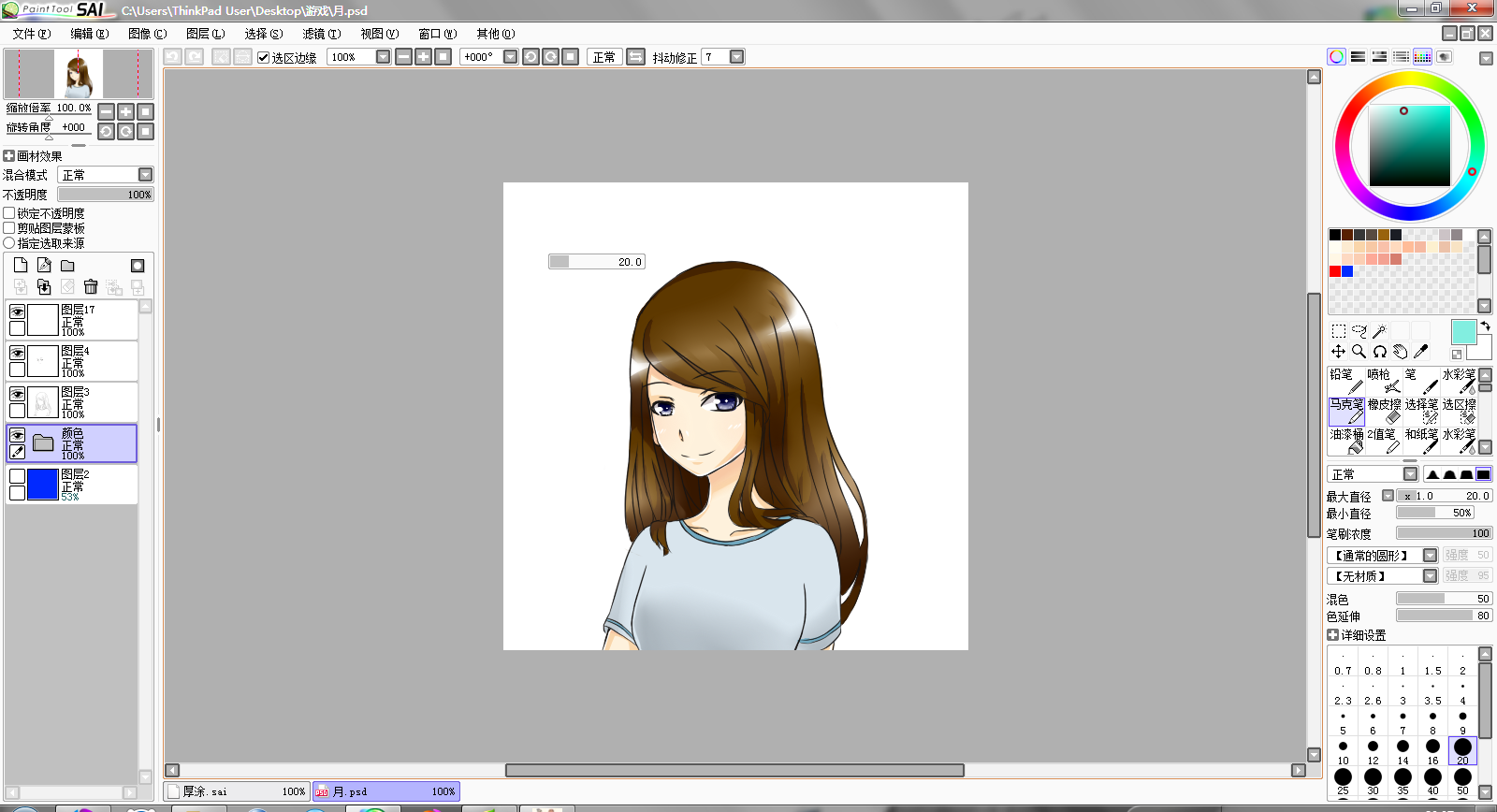Select the 选区擦 (Selection eraser) tool
Screen dimensions: 1497x812
1459,411
